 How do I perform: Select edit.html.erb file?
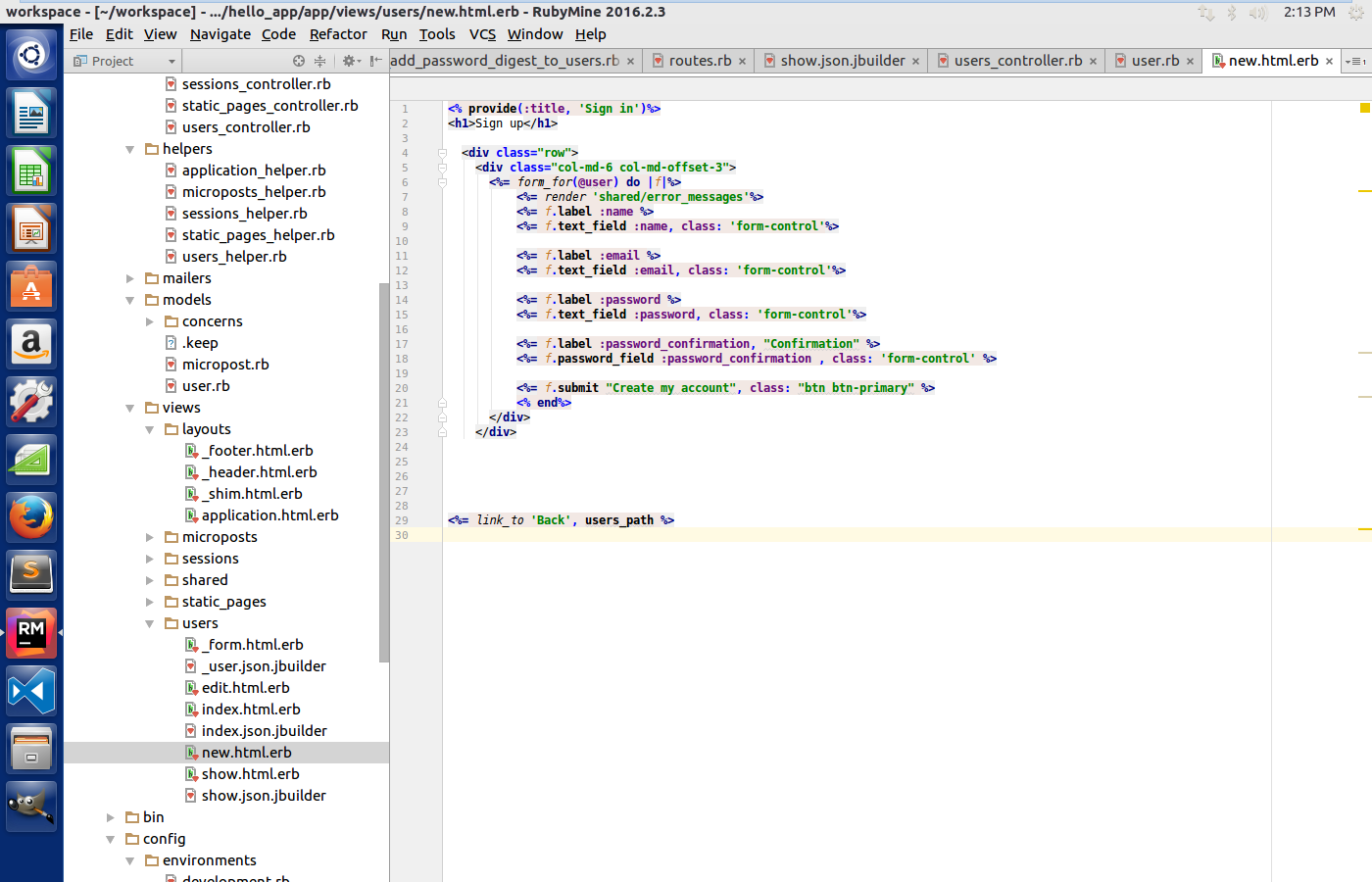coord(245,688)
